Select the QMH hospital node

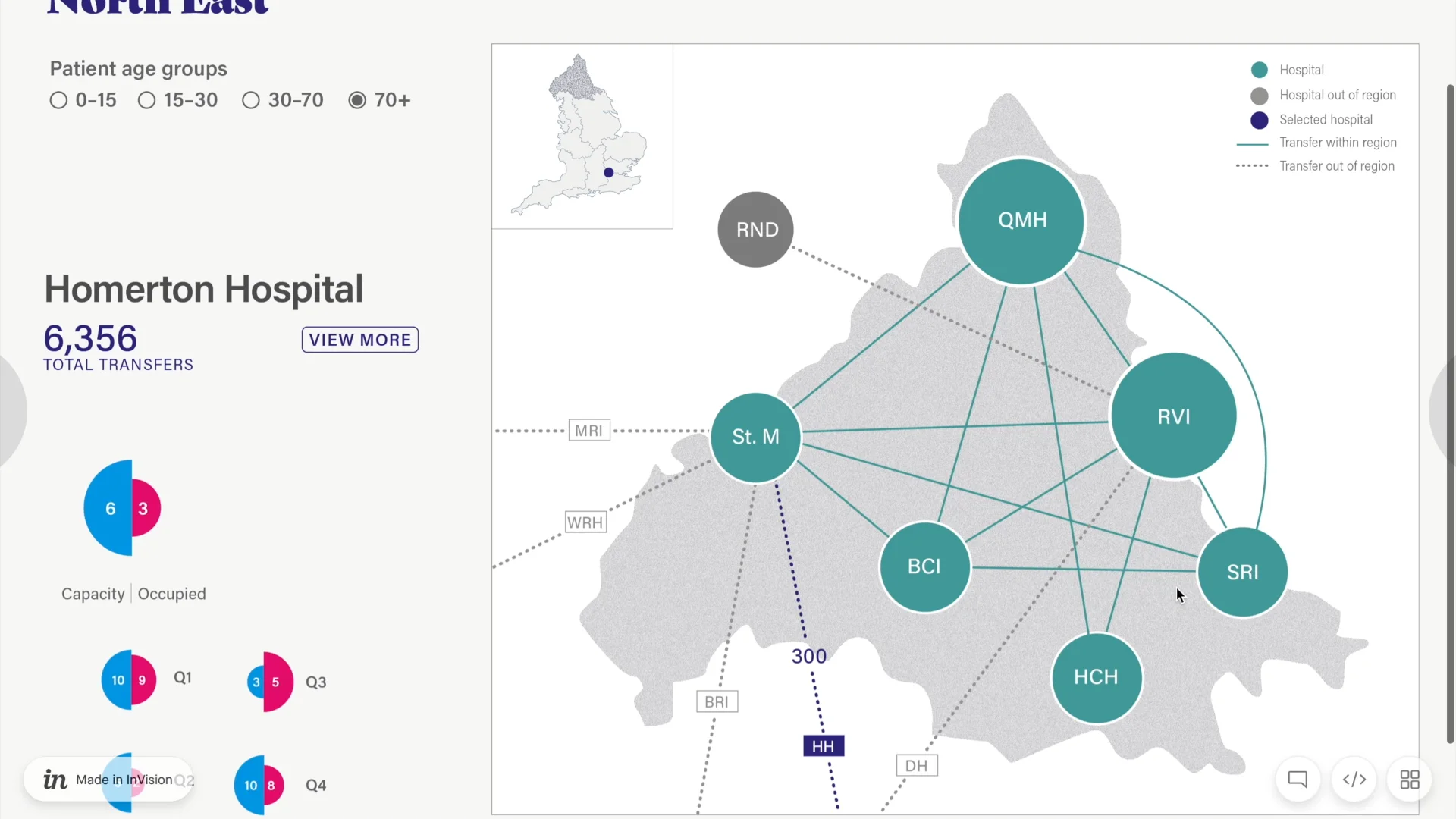pyautogui.click(x=1021, y=220)
